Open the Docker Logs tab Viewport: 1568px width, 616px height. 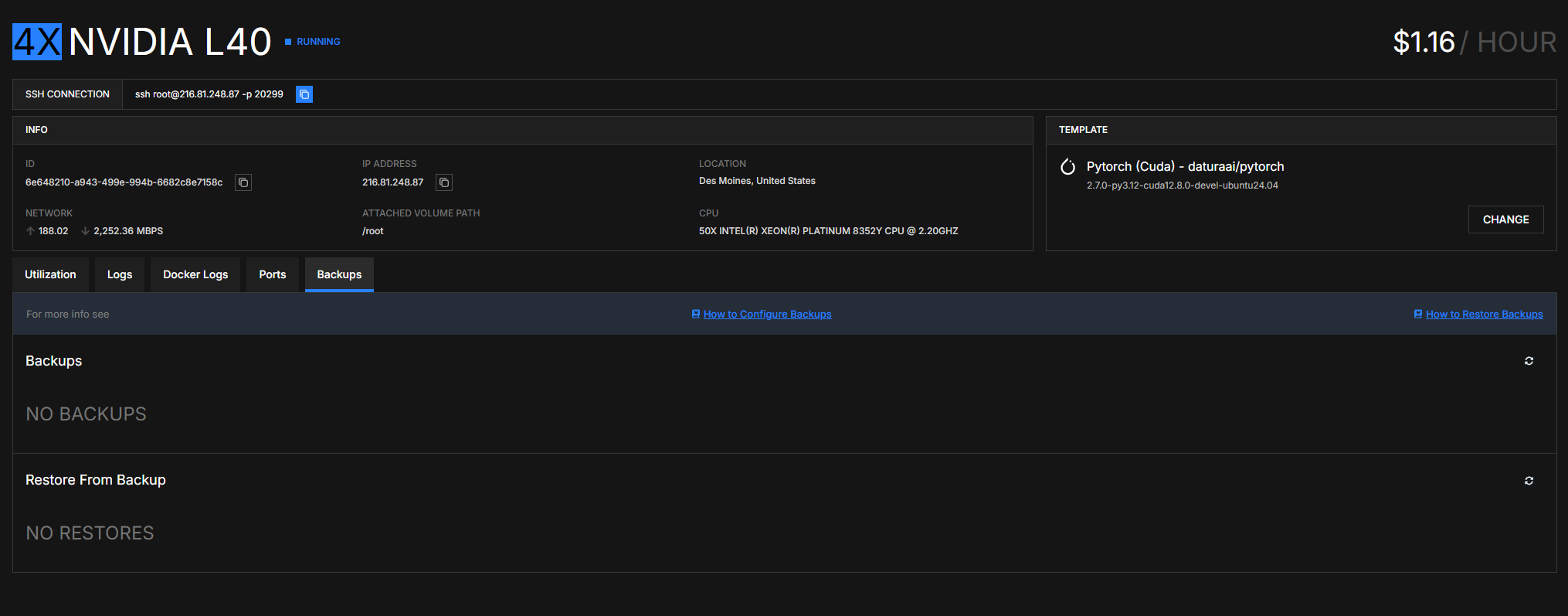(195, 274)
